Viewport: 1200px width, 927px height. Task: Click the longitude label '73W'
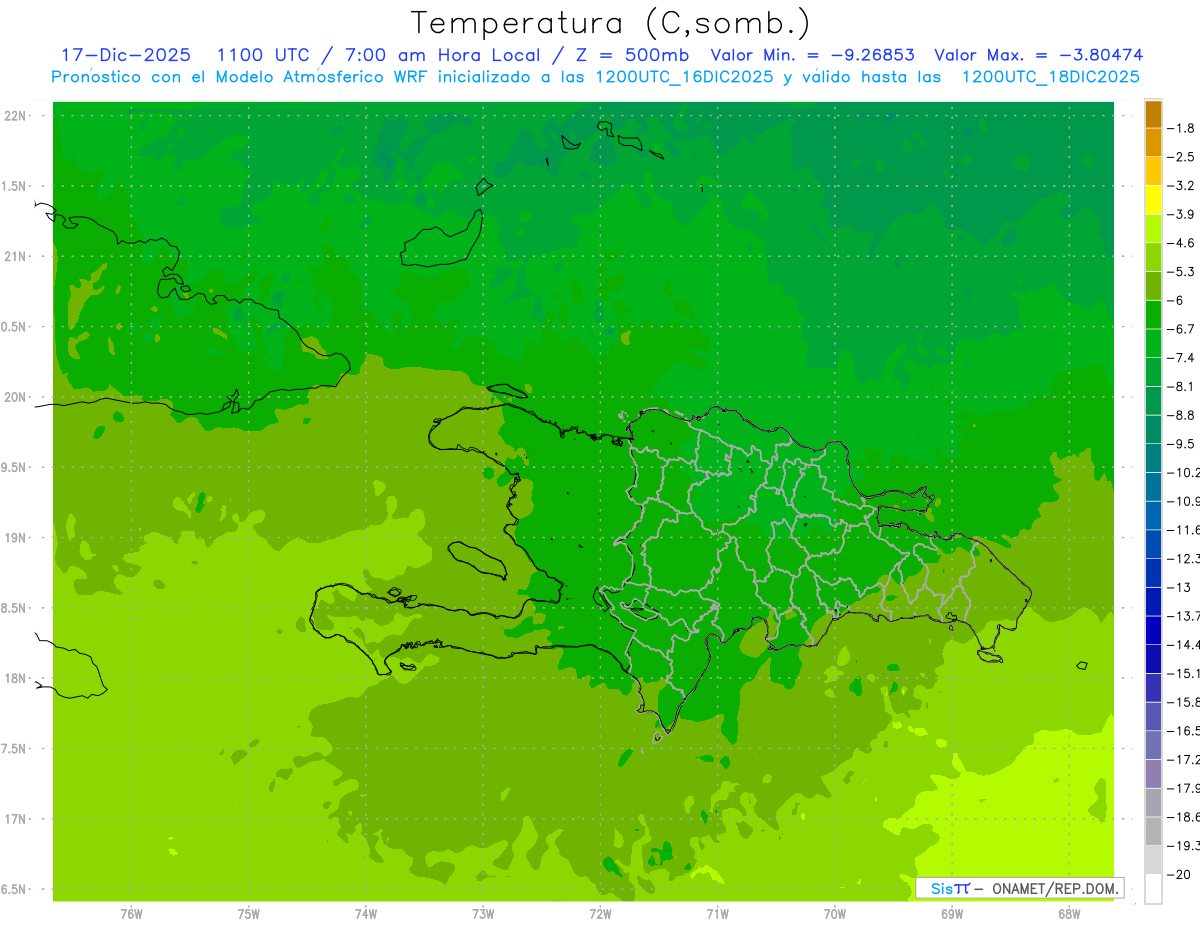click(x=483, y=915)
